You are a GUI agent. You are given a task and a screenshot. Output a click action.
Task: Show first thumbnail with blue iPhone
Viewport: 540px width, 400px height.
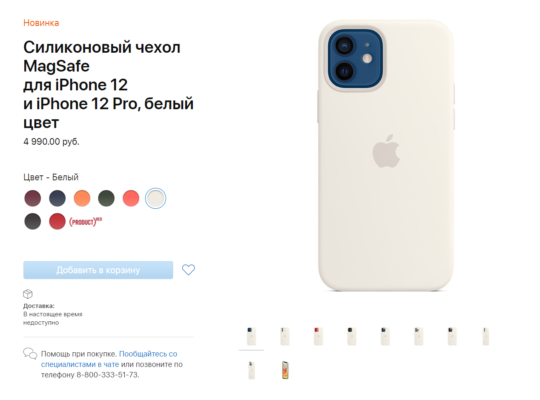251,336
